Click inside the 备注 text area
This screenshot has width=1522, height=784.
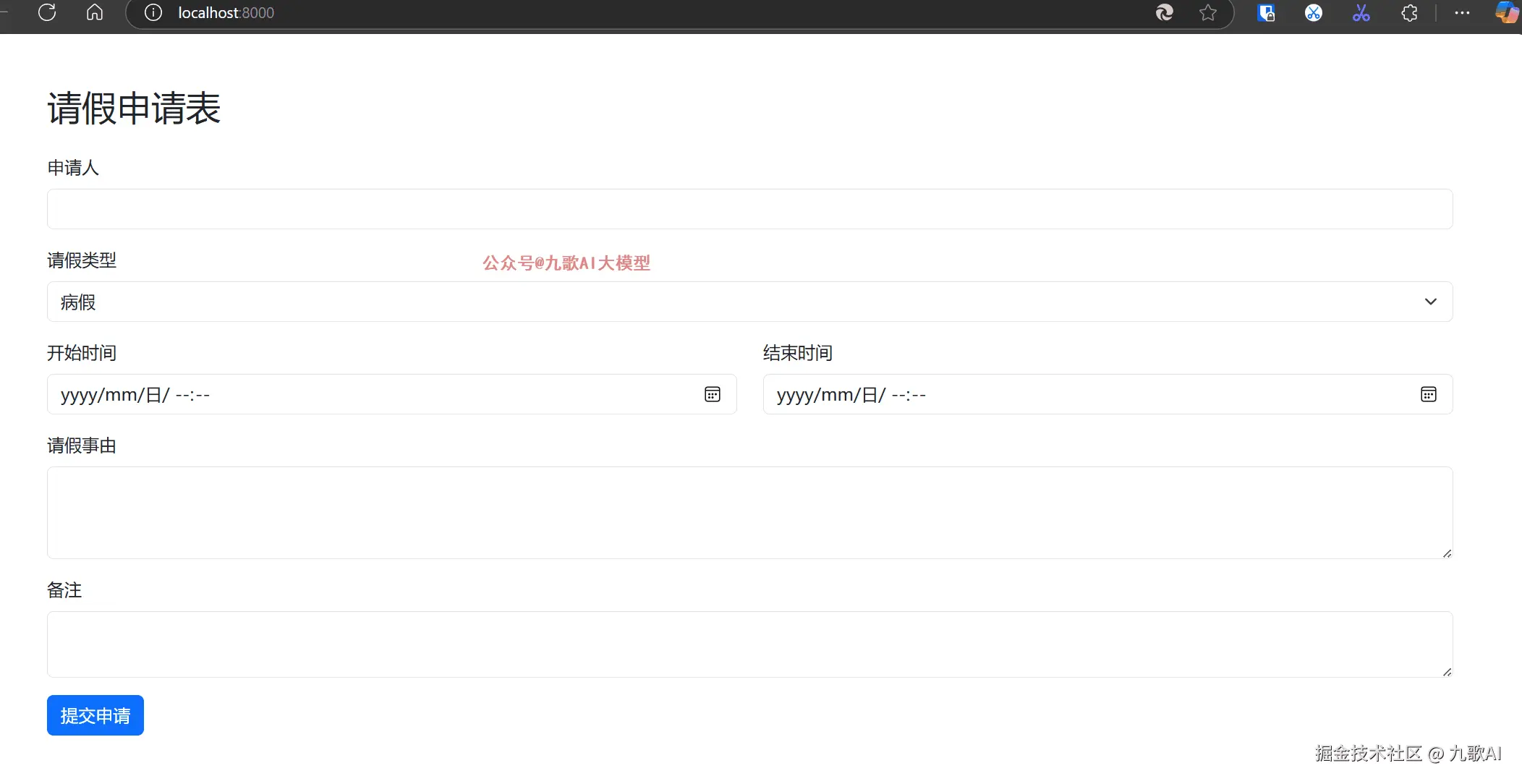[x=749, y=644]
